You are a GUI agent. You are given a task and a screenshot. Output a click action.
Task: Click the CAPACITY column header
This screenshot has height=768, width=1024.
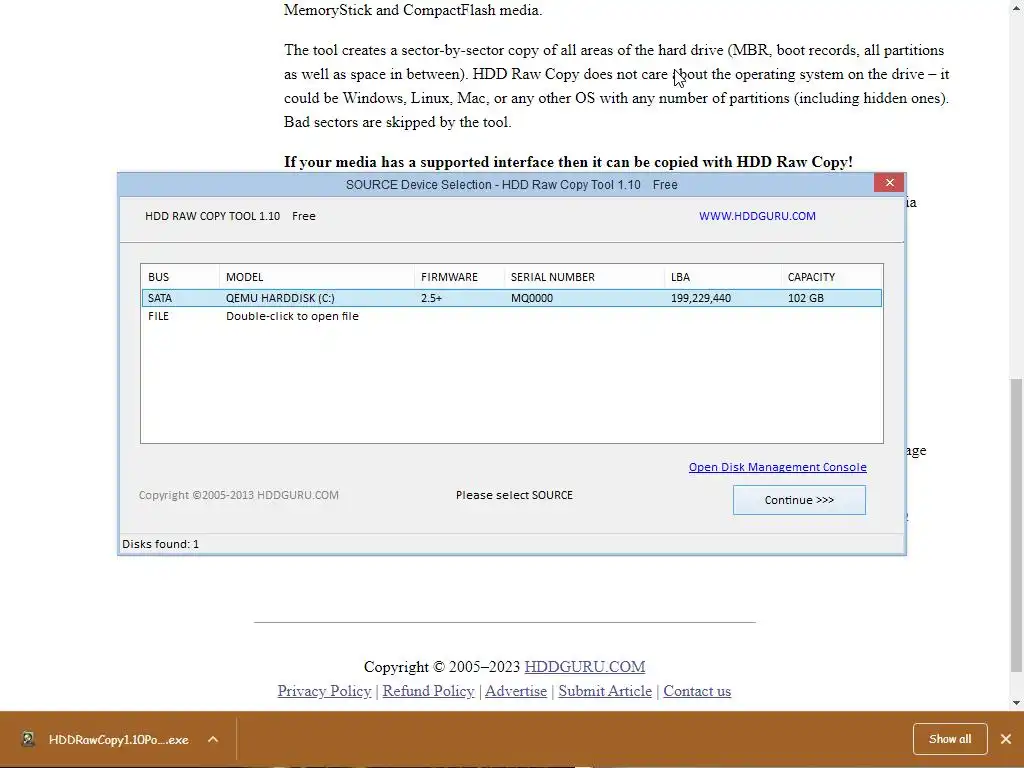coord(831,277)
